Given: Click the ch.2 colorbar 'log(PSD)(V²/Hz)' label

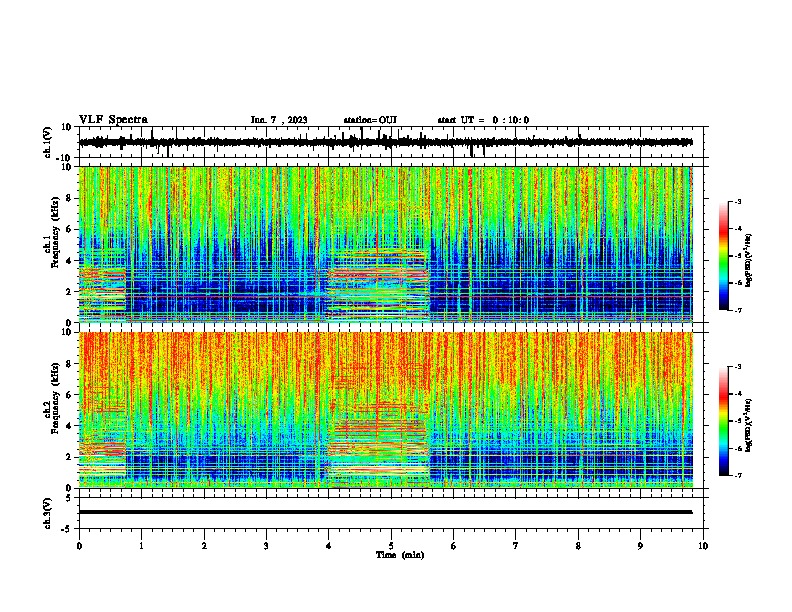Looking at the screenshot, I should [x=749, y=425].
